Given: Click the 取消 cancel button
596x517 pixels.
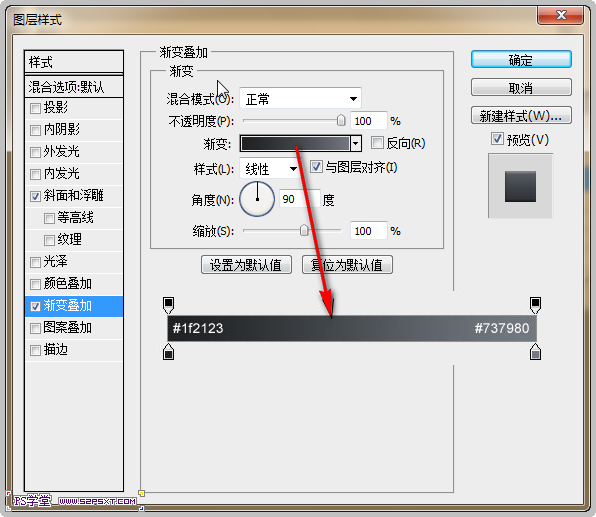Looking at the screenshot, I should pyautogui.click(x=521, y=88).
